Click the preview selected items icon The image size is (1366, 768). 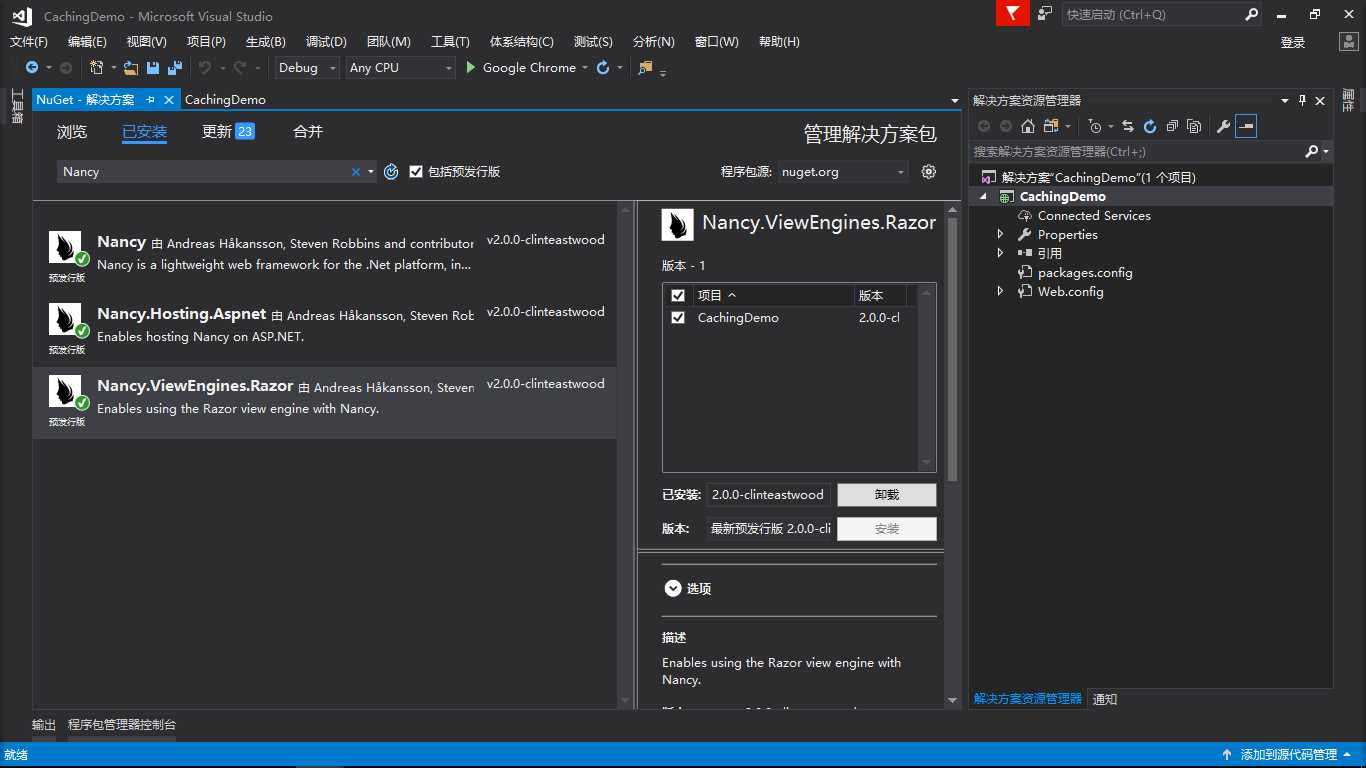click(1246, 126)
